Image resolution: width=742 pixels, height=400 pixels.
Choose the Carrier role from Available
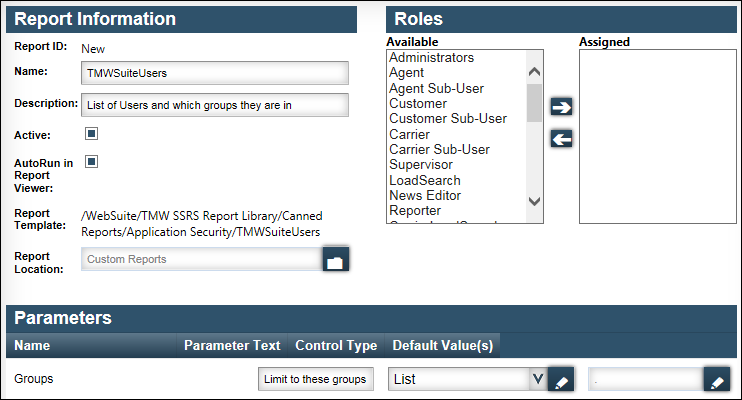[409, 134]
